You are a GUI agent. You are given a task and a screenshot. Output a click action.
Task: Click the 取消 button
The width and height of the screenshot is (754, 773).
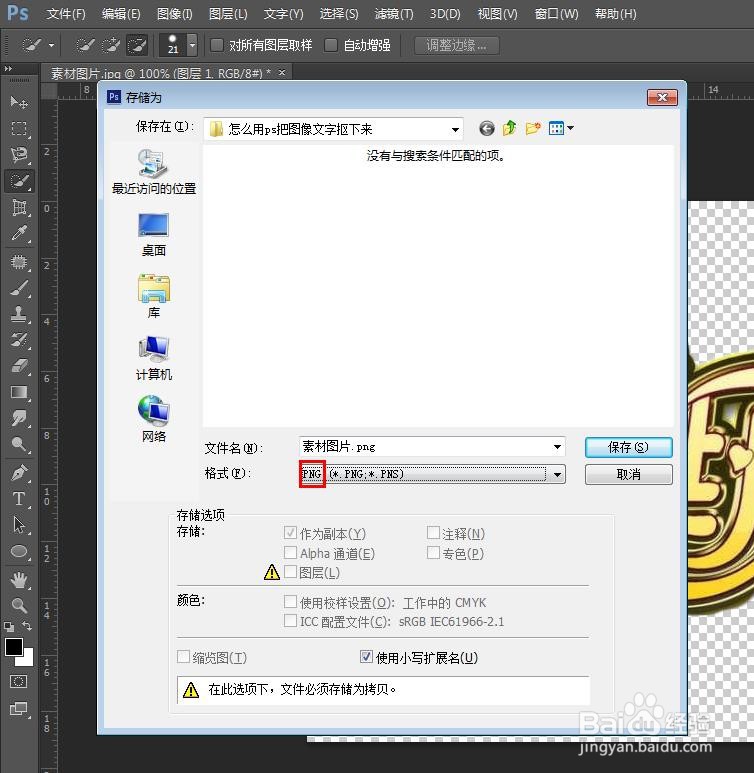click(628, 474)
